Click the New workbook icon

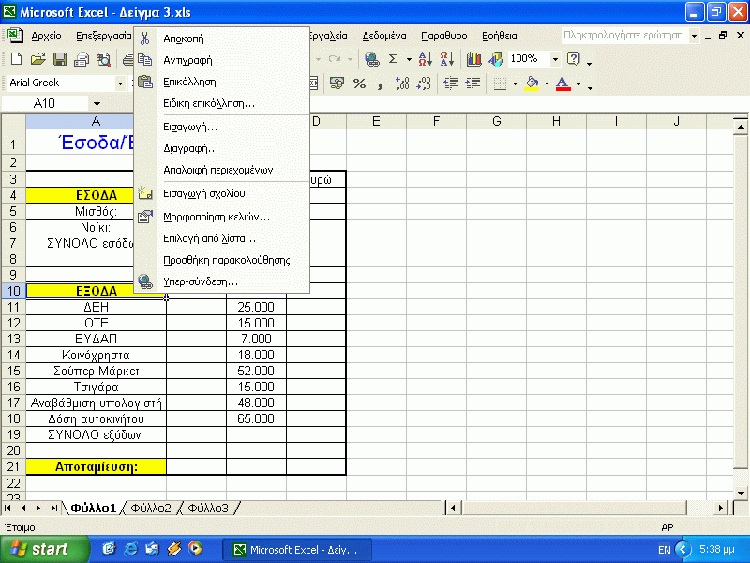coord(16,59)
